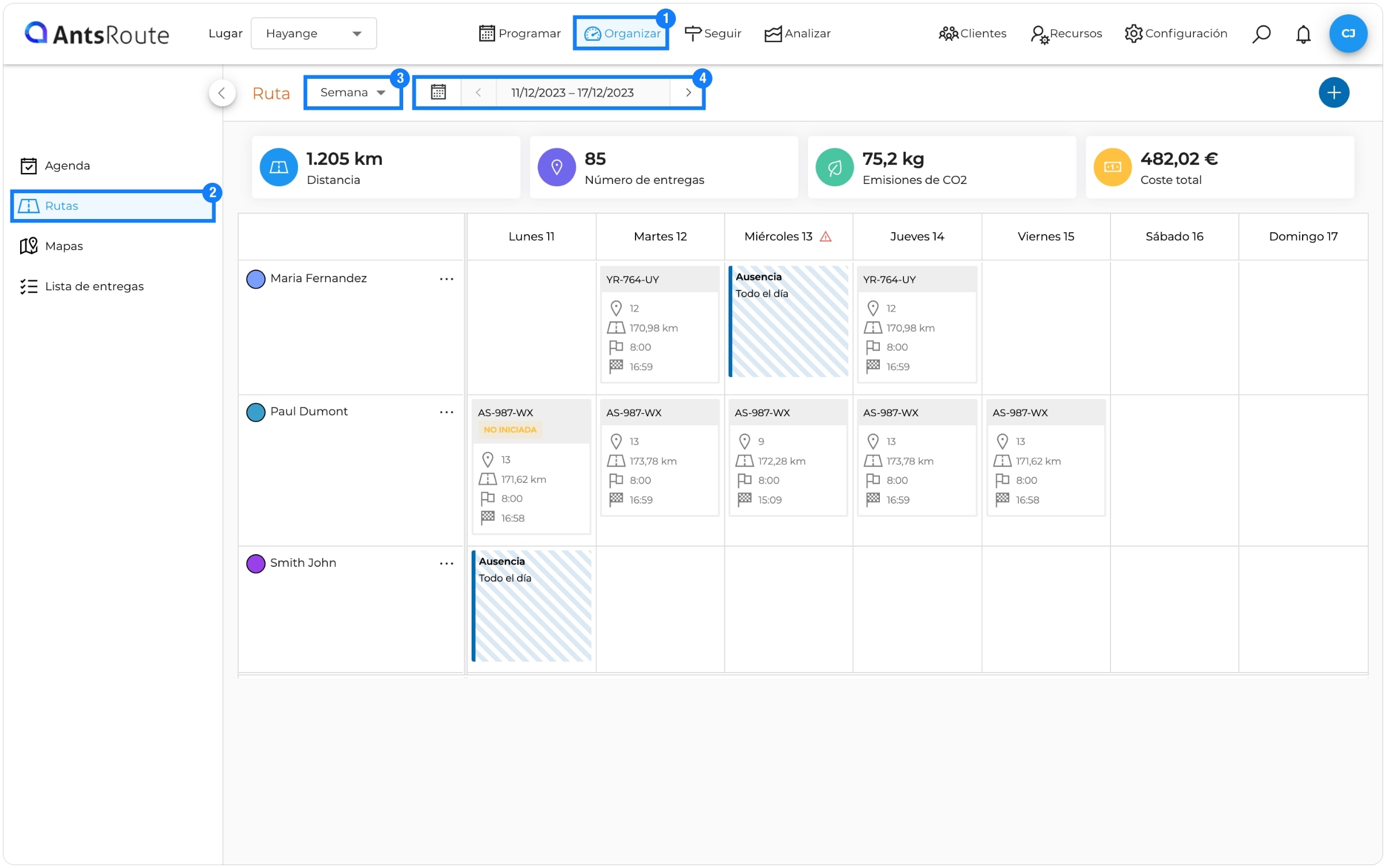The image size is (1386, 868).
Task: Click the purple deliveries pin icon
Action: pos(556,167)
